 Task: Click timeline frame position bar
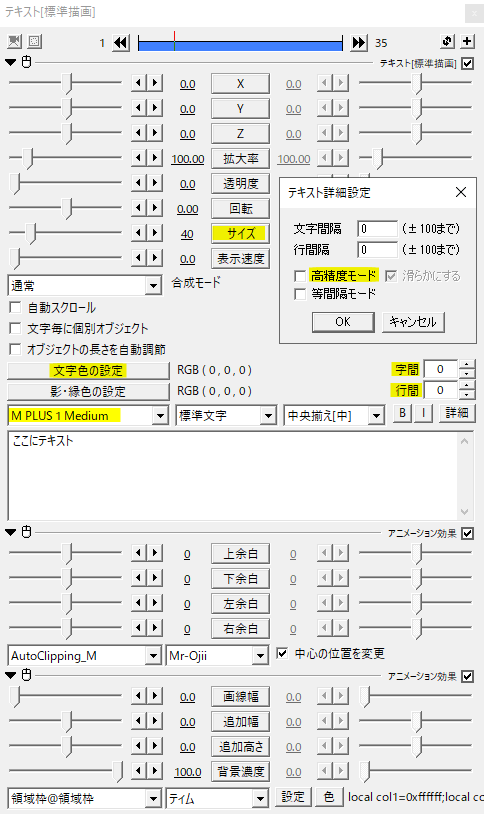240,44
